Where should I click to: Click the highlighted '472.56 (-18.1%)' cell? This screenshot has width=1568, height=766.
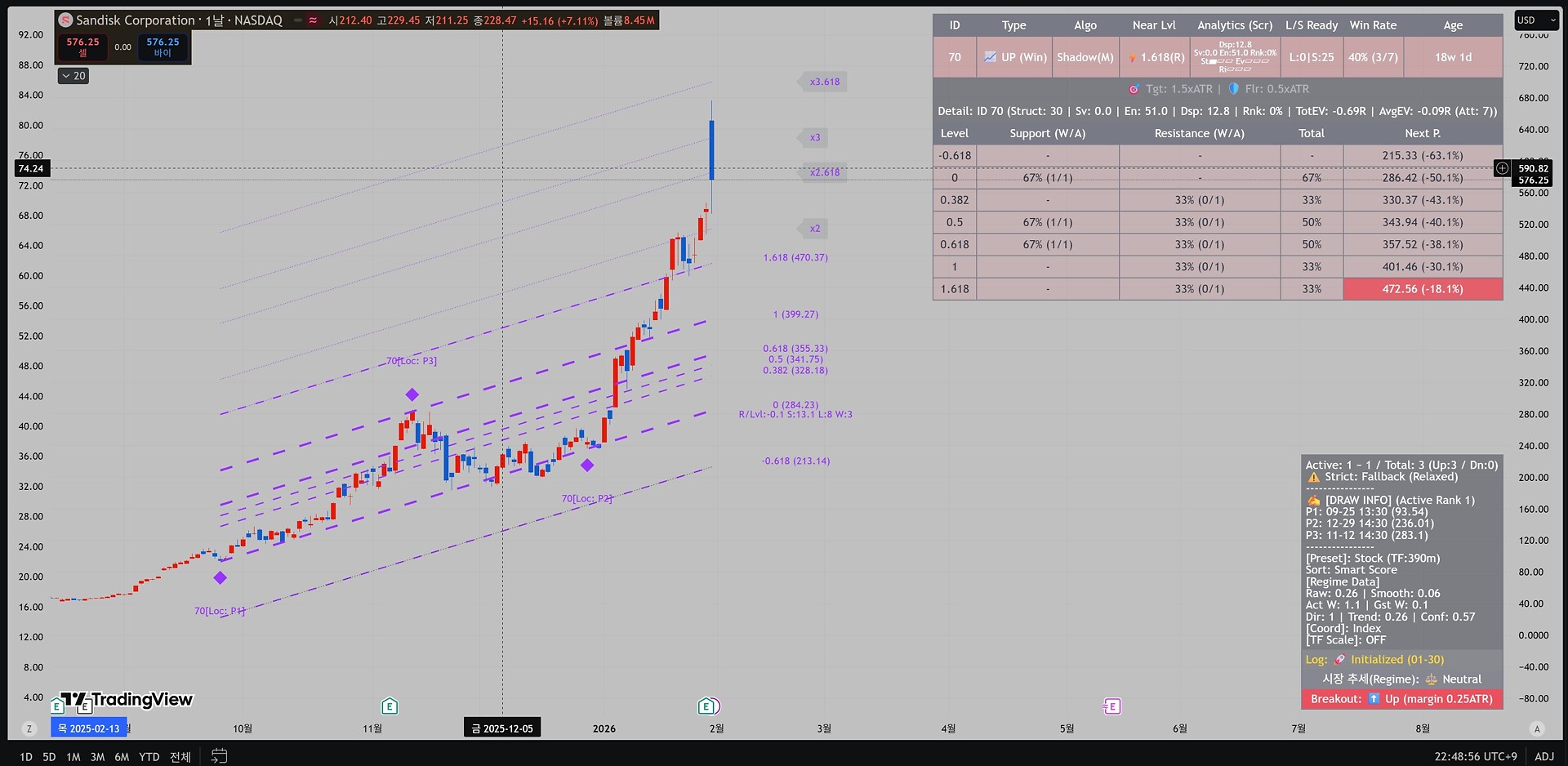click(x=1423, y=289)
